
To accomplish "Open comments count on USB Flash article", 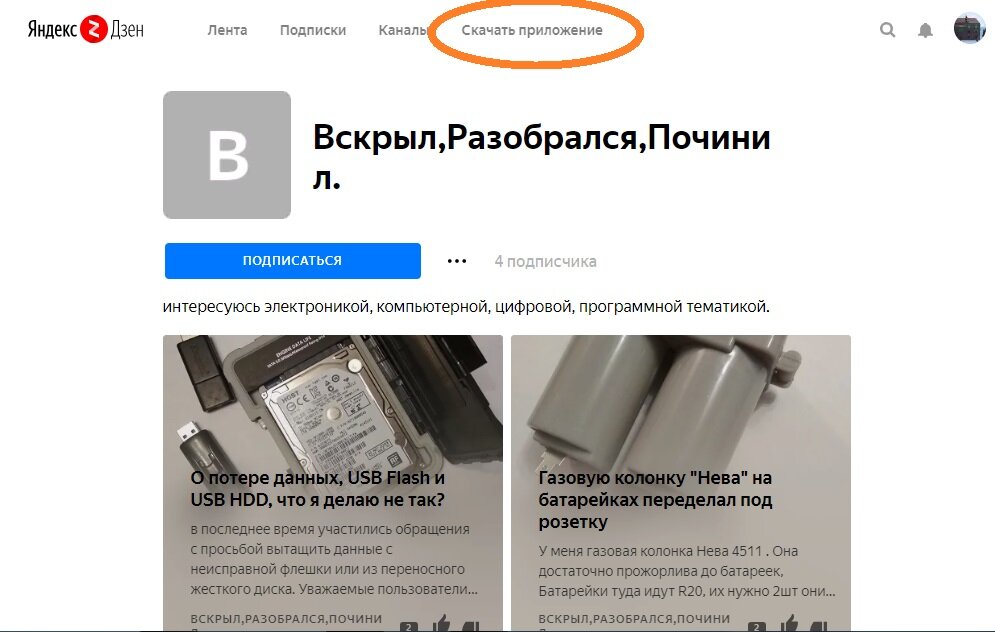I will pyautogui.click(x=409, y=627).
